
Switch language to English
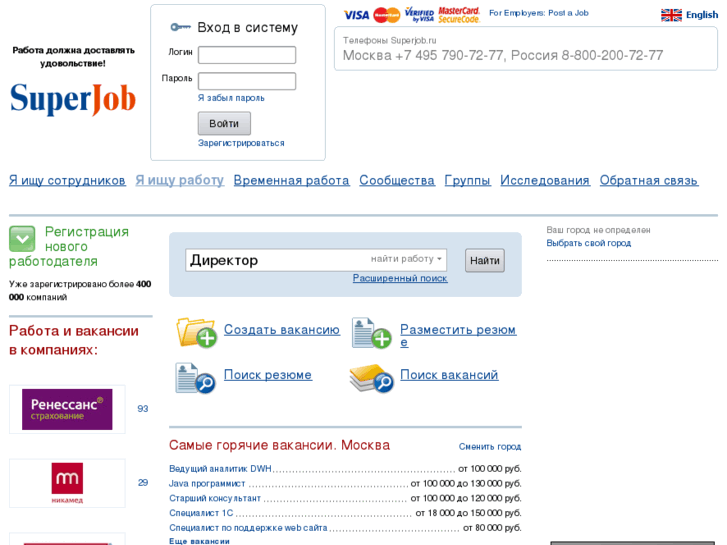[702, 15]
